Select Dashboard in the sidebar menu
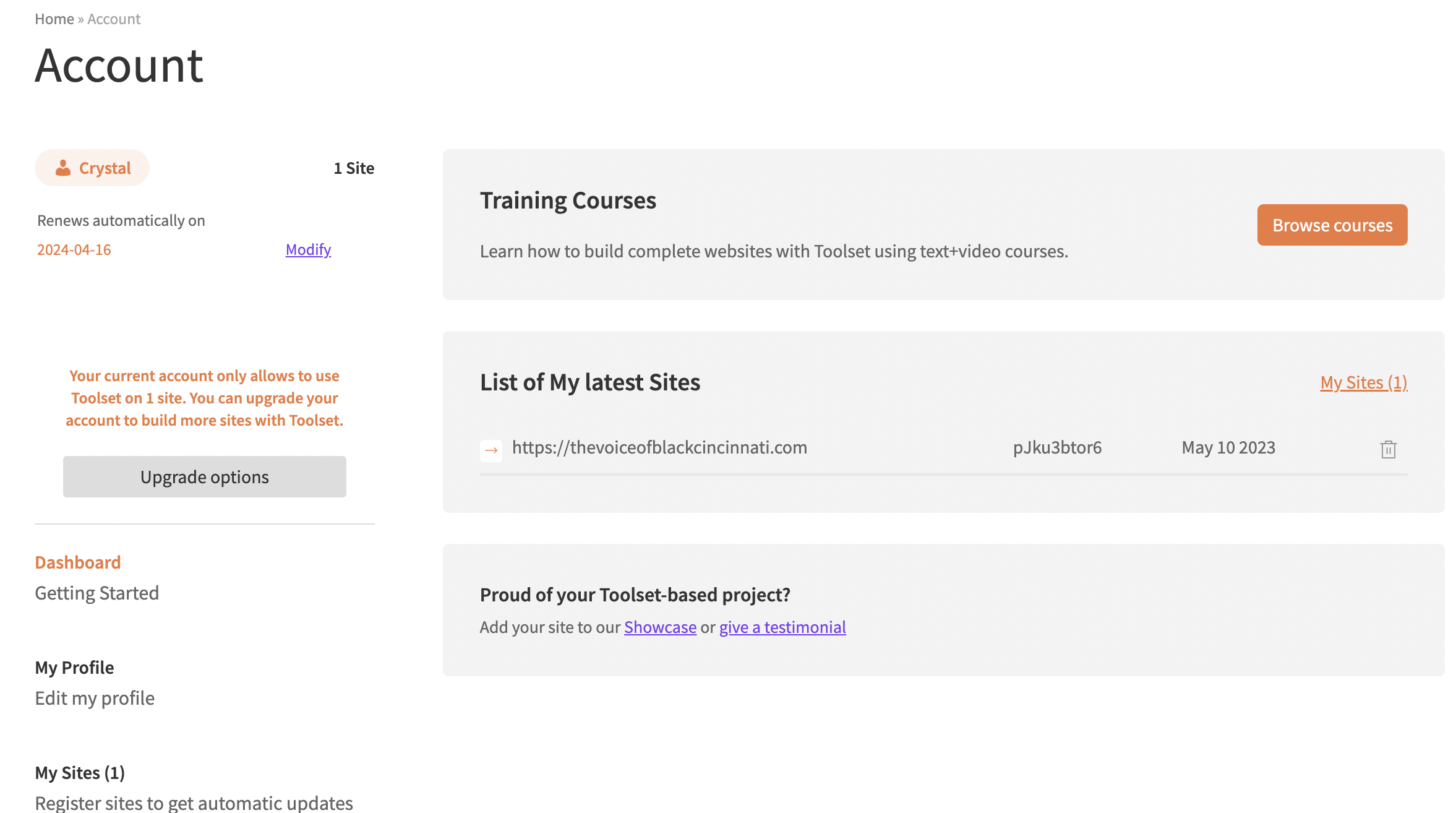Viewport: 1456px width, 813px height. [x=78, y=562]
